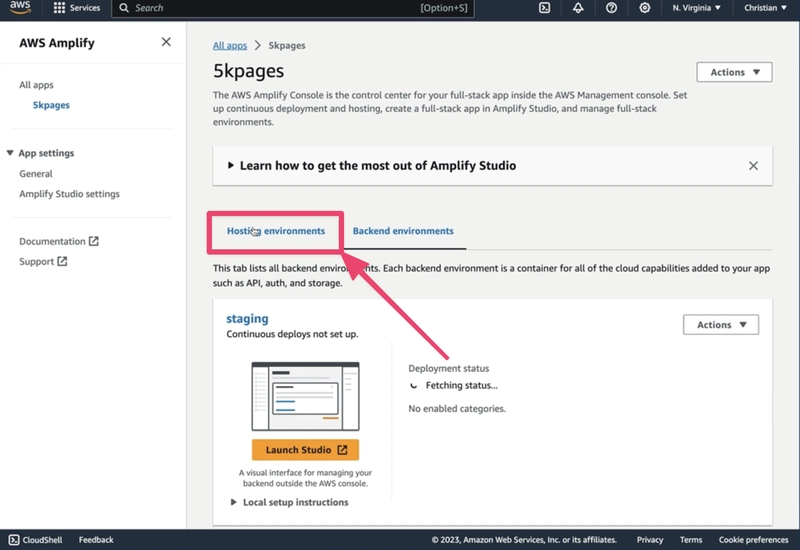800x550 pixels.
Task: Open the staging environment link
Action: [247, 318]
